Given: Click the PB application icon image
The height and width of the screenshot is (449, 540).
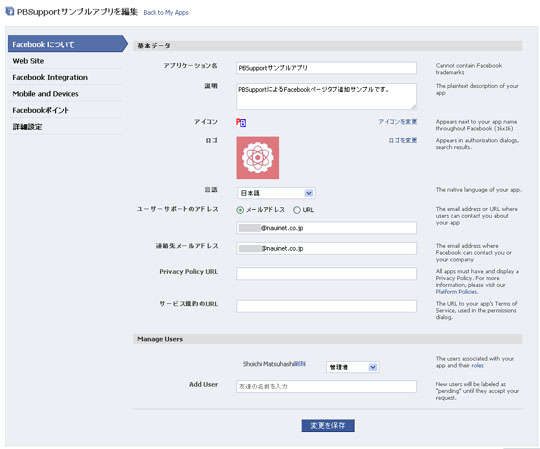Looking at the screenshot, I should click(241, 122).
